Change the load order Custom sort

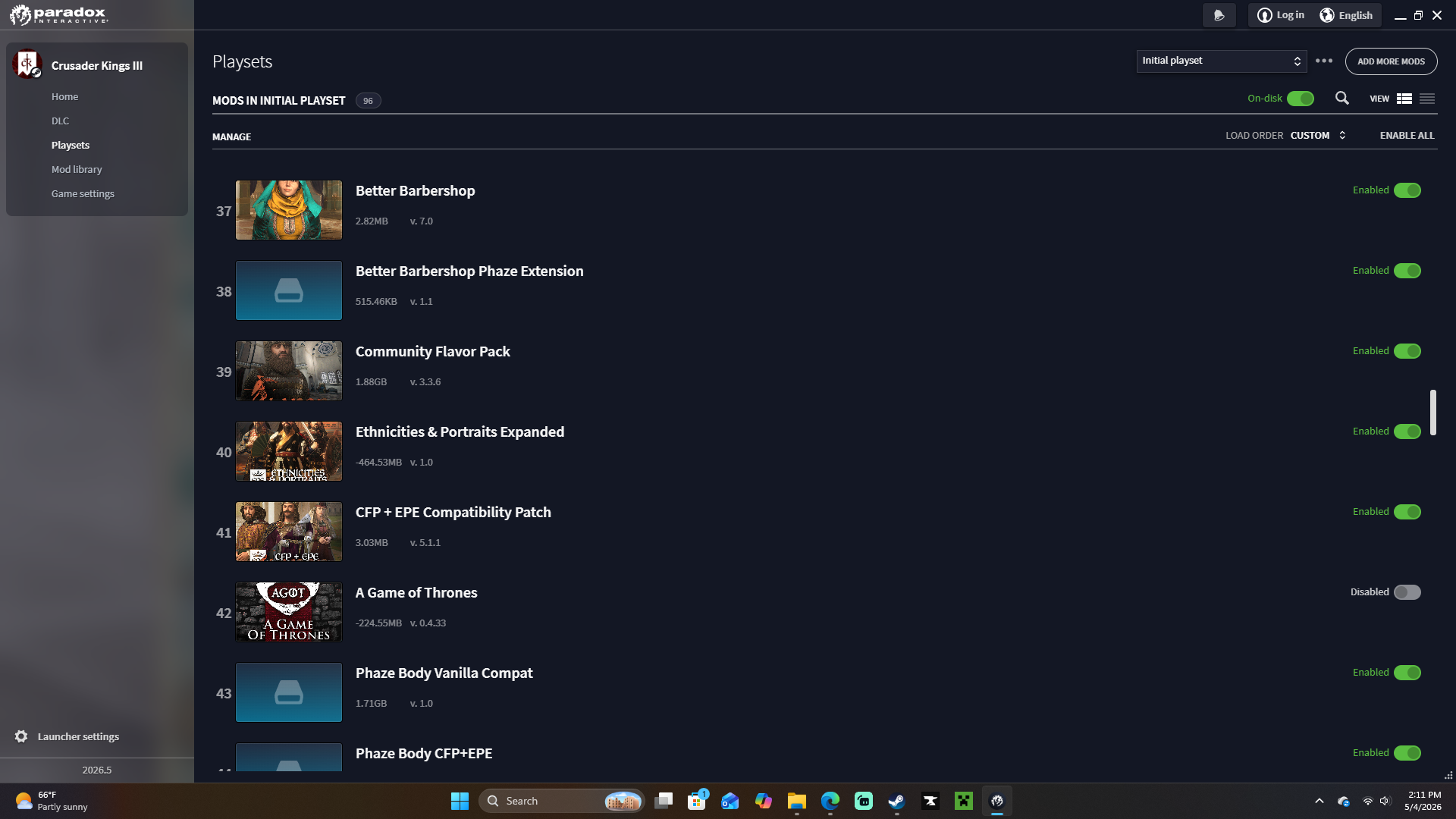point(1318,136)
